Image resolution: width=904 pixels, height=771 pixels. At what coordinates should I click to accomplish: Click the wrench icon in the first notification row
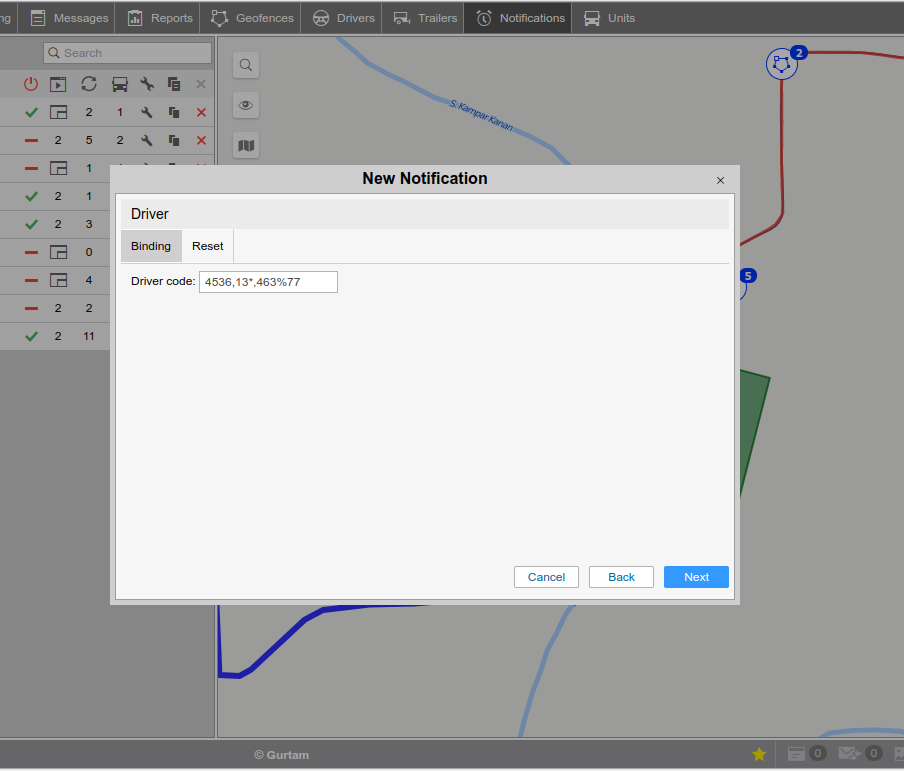147,113
